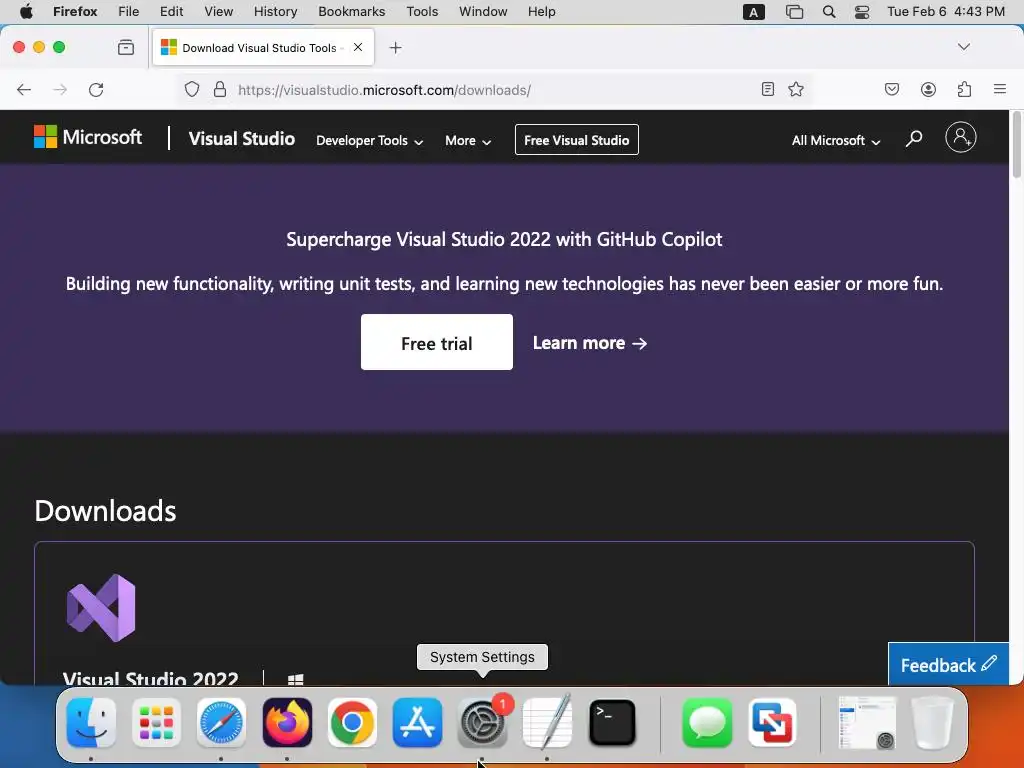Open the Window menu
The image size is (1024, 768).
click(x=483, y=12)
